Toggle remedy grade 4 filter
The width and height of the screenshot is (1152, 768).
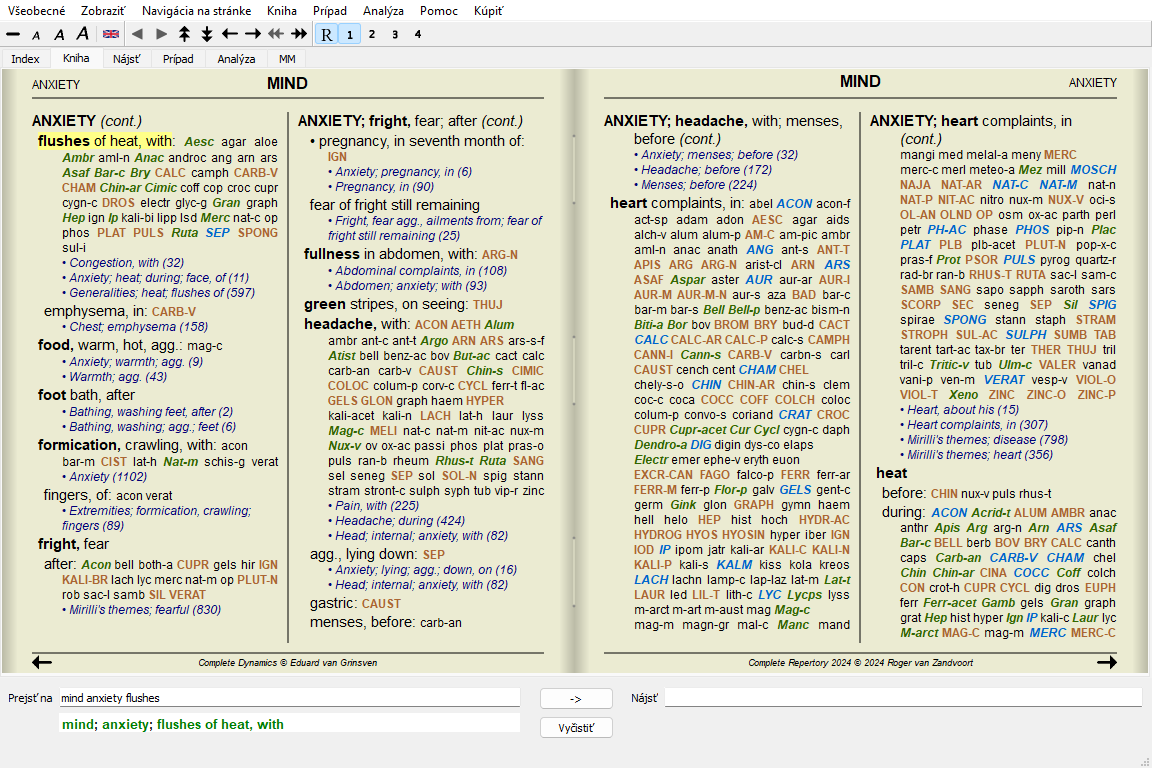point(418,34)
